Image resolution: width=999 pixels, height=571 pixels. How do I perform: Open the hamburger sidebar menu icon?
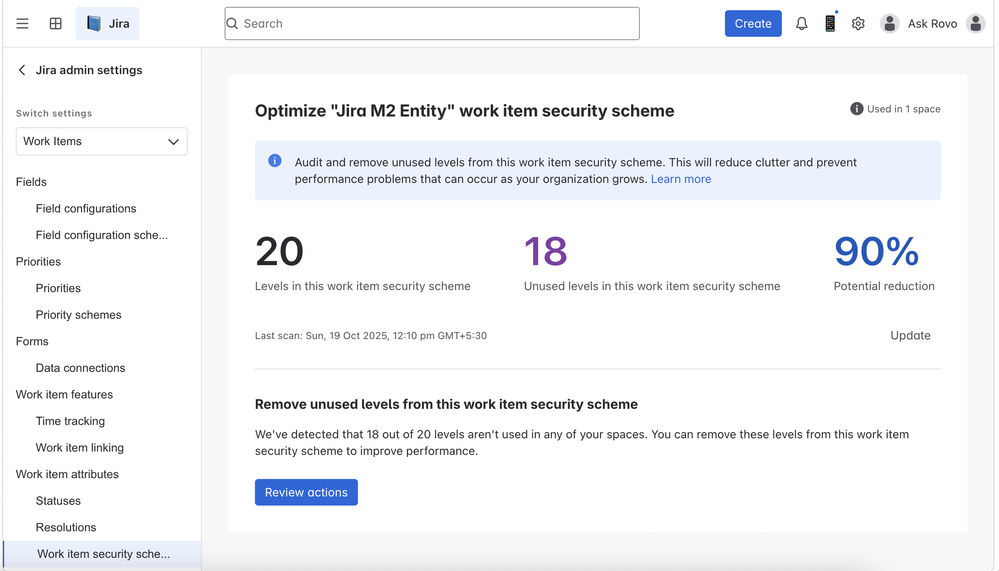click(x=22, y=24)
